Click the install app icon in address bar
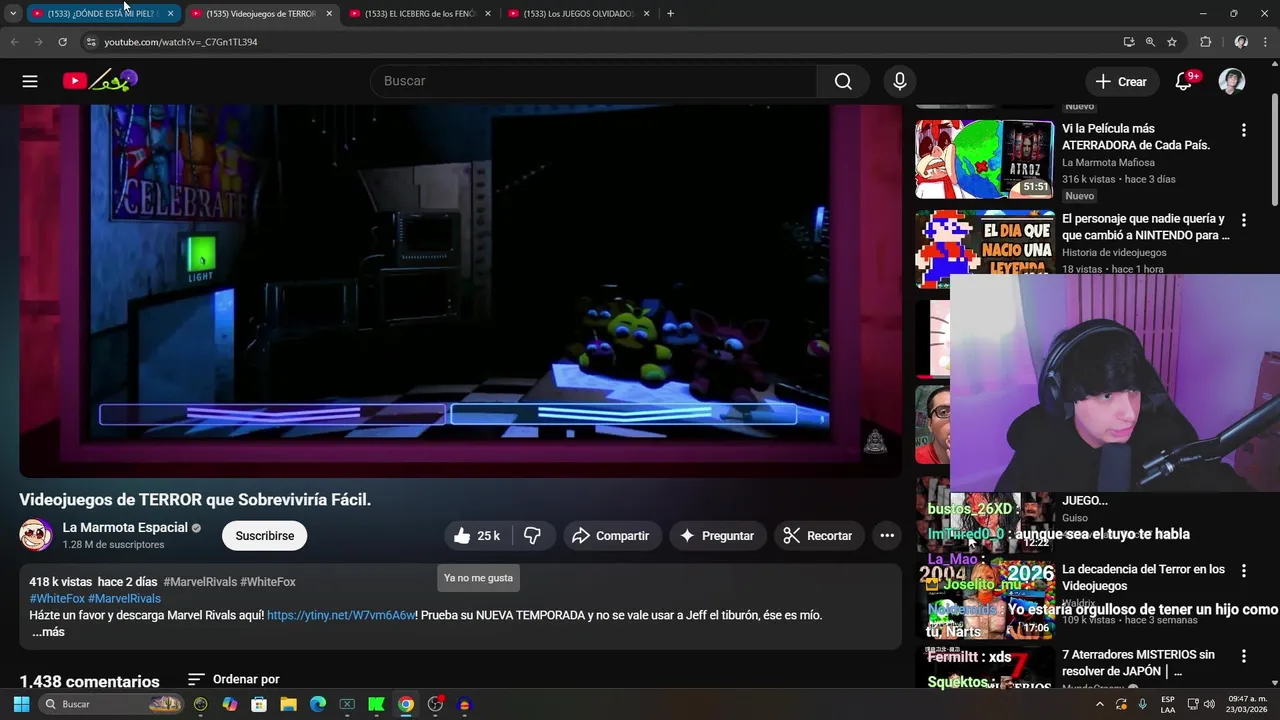The height and width of the screenshot is (720, 1280). click(1129, 42)
